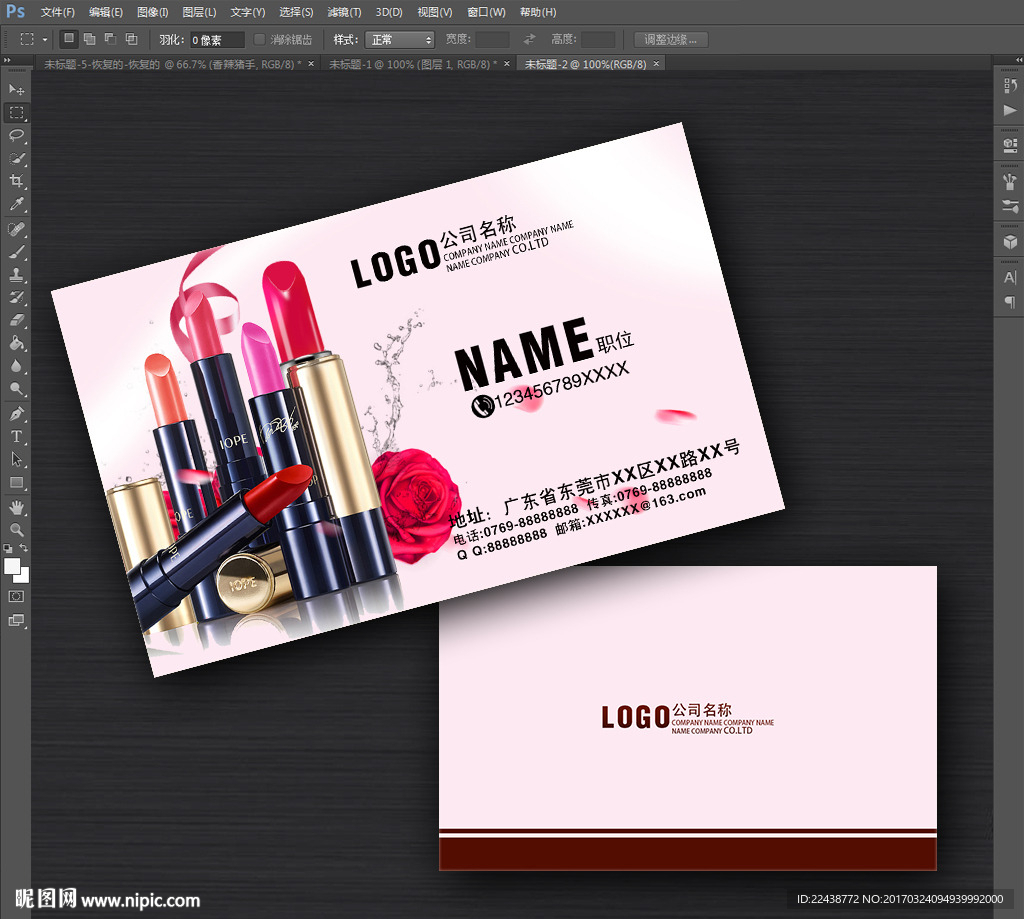The width and height of the screenshot is (1024, 919).
Task: Select the History Brush tool
Action: [16, 298]
